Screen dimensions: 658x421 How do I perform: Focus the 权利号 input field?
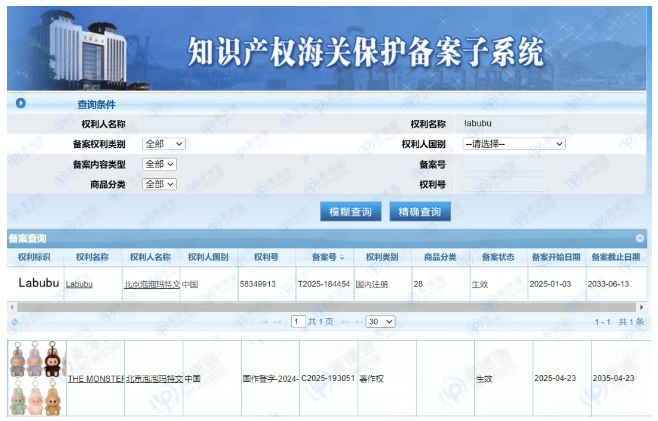tap(505, 184)
